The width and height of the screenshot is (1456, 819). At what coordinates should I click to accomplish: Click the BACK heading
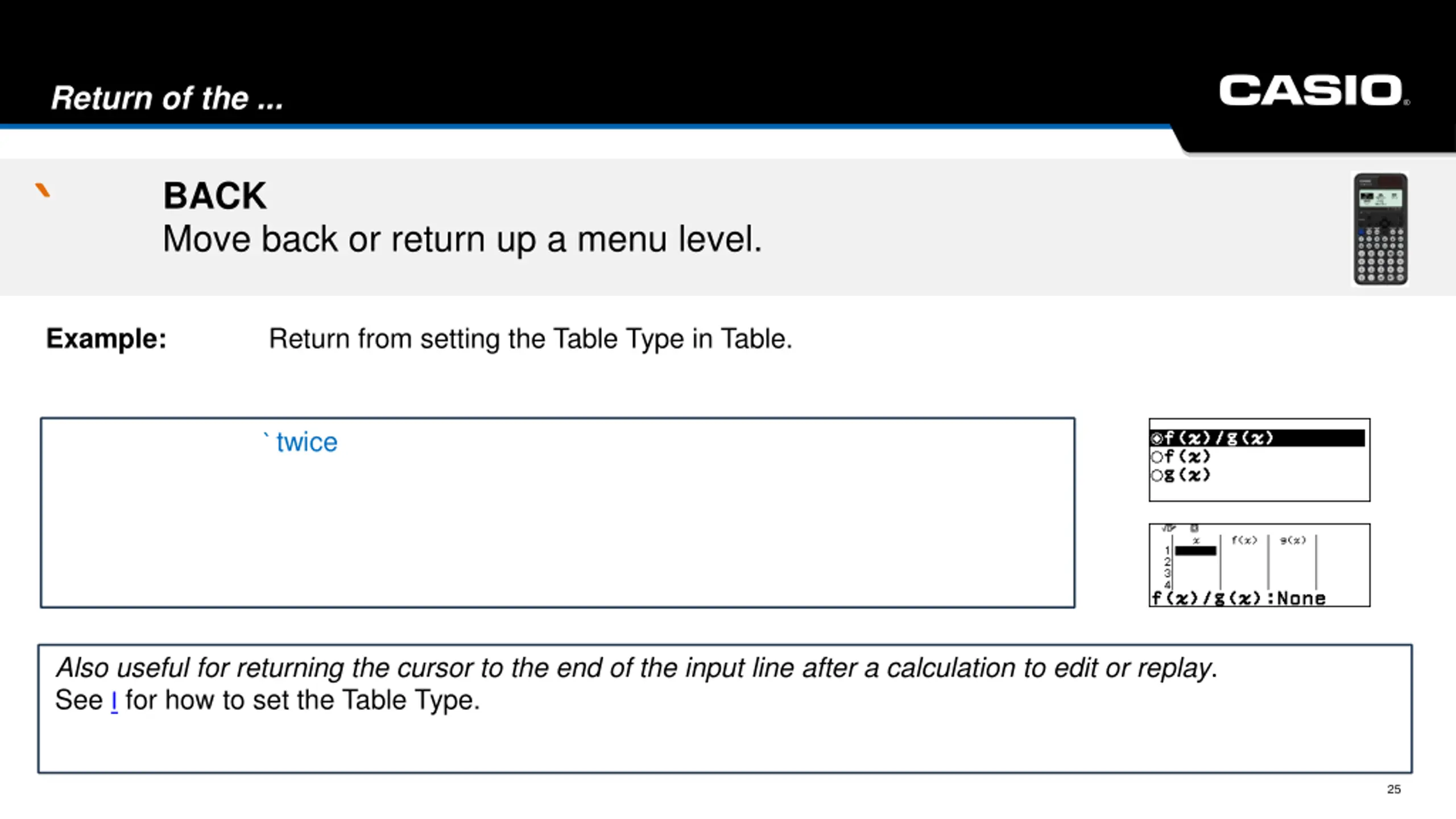point(214,196)
